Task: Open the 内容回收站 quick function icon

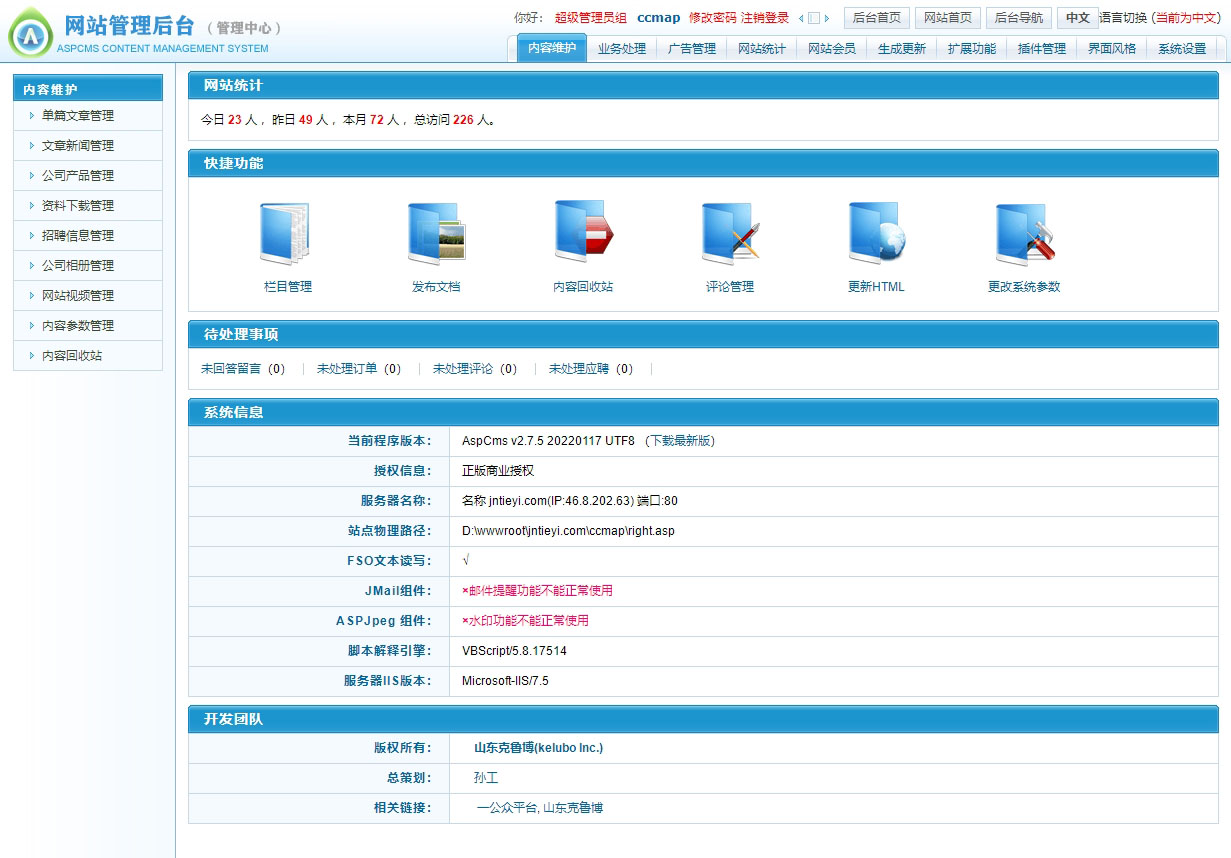Action: click(x=583, y=232)
